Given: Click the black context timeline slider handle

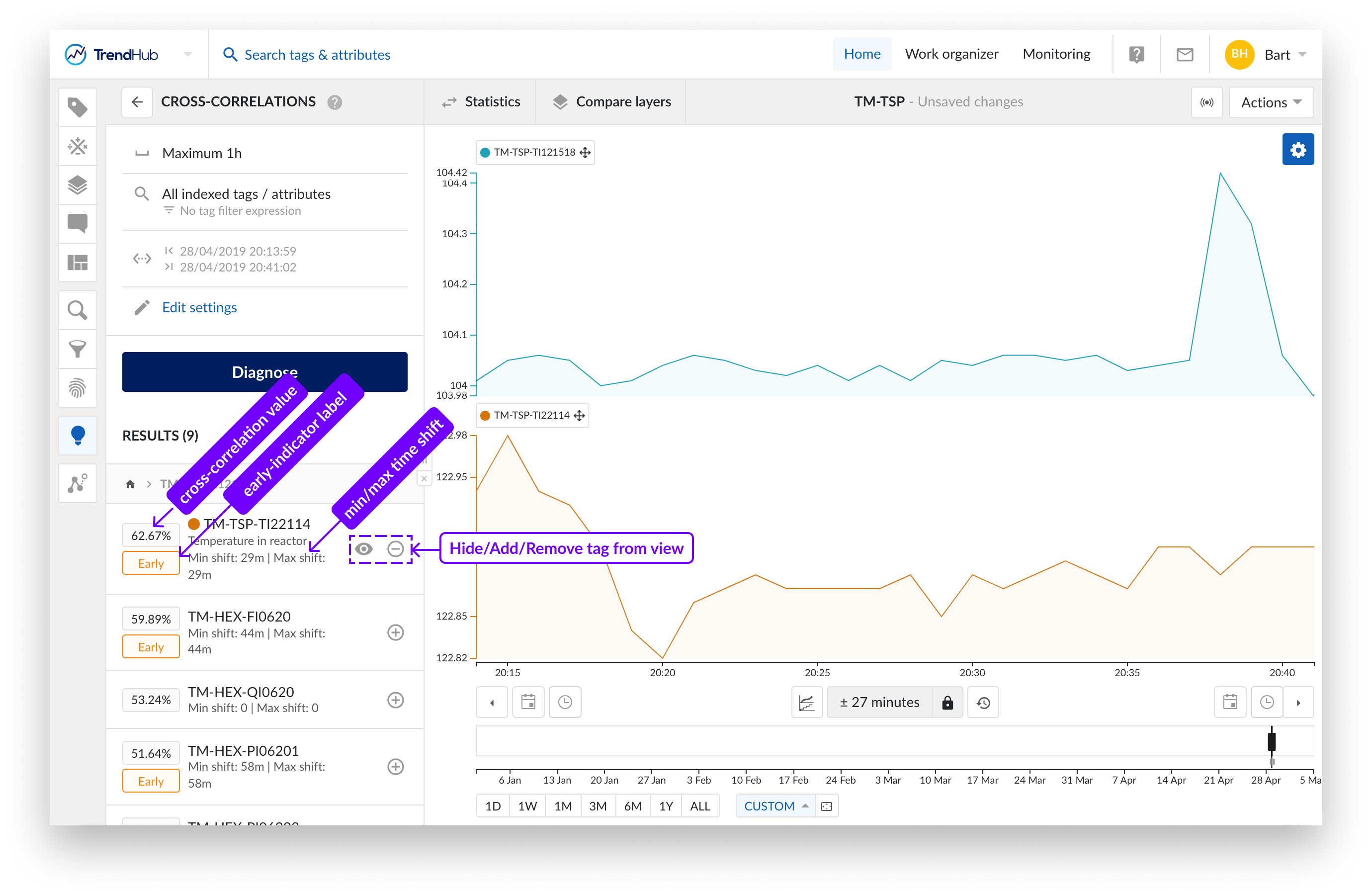Looking at the screenshot, I should (x=1271, y=741).
